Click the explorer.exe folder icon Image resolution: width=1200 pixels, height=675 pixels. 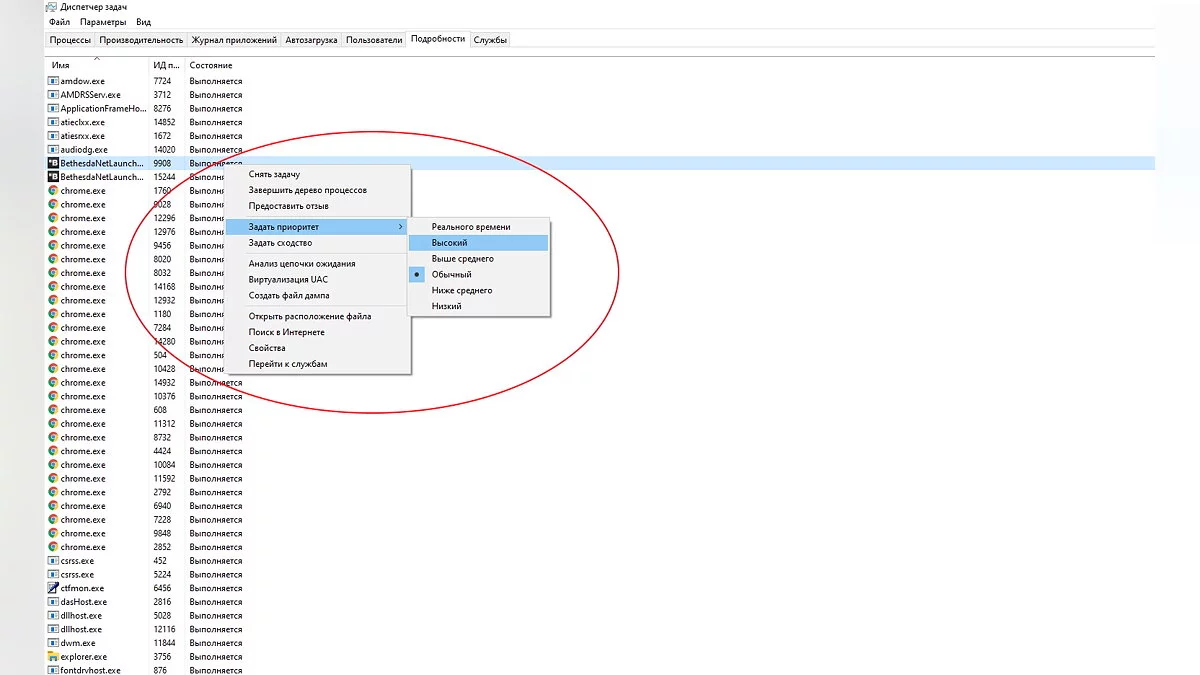53,657
